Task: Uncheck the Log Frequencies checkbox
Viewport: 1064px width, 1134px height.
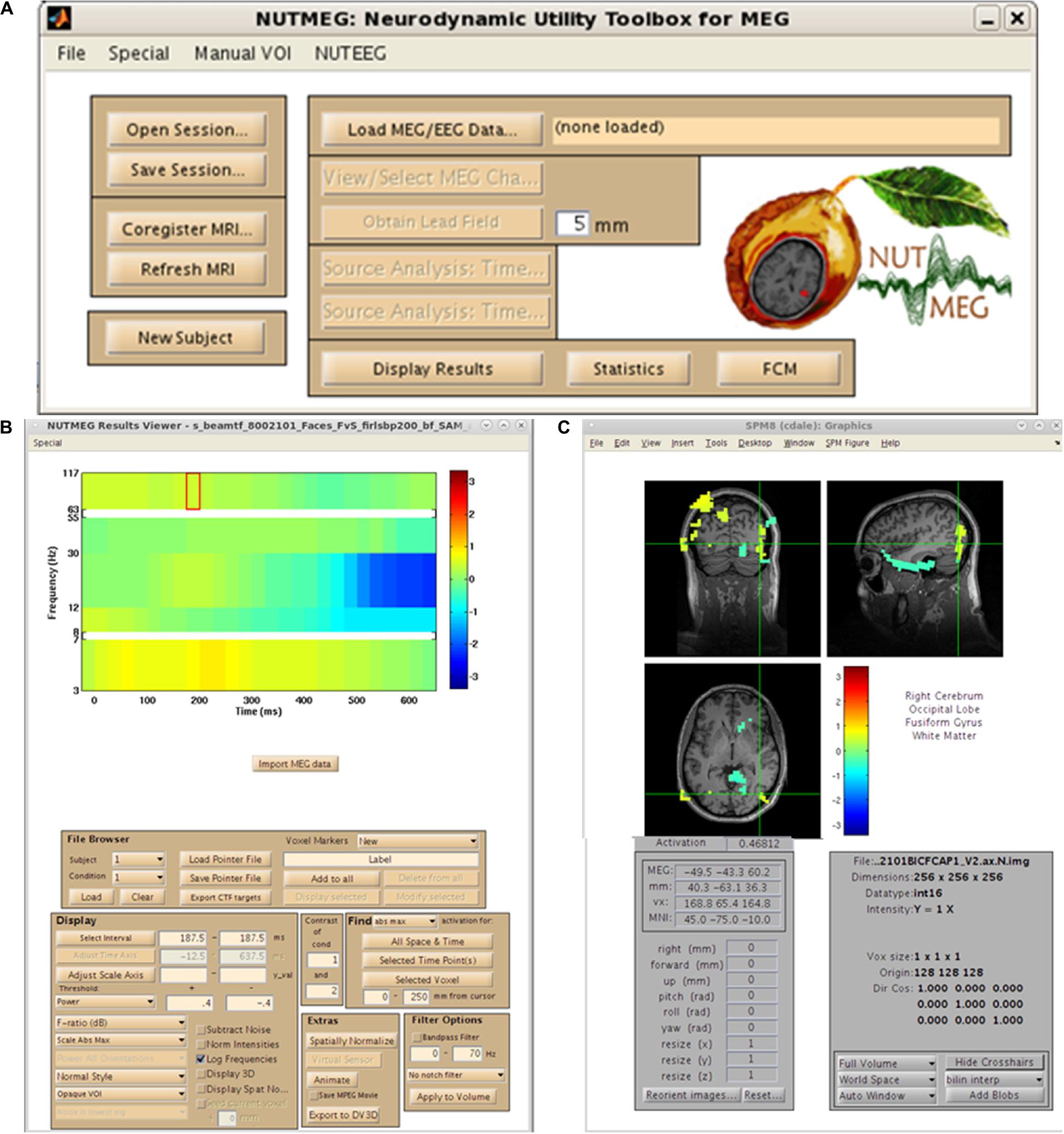Action: [x=201, y=1059]
